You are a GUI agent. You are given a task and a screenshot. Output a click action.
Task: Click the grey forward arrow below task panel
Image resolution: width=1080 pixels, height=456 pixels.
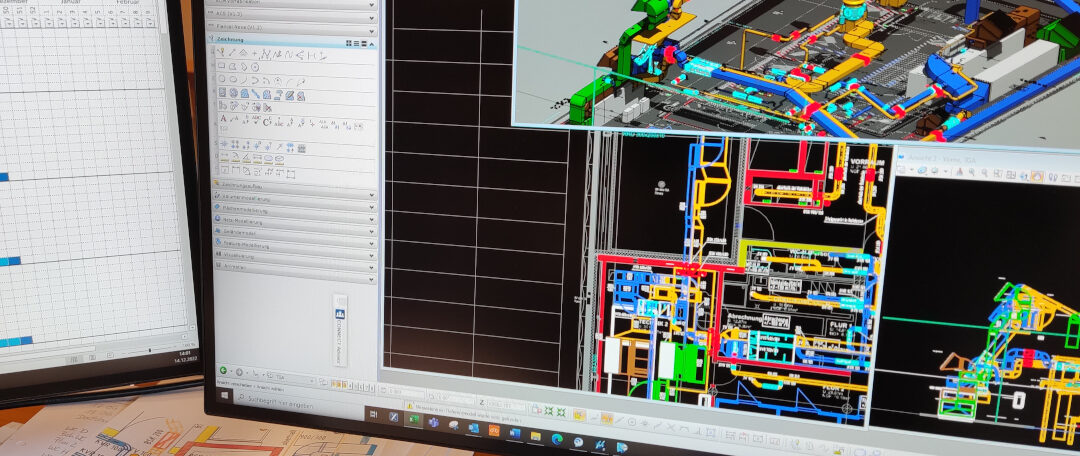pos(239,372)
